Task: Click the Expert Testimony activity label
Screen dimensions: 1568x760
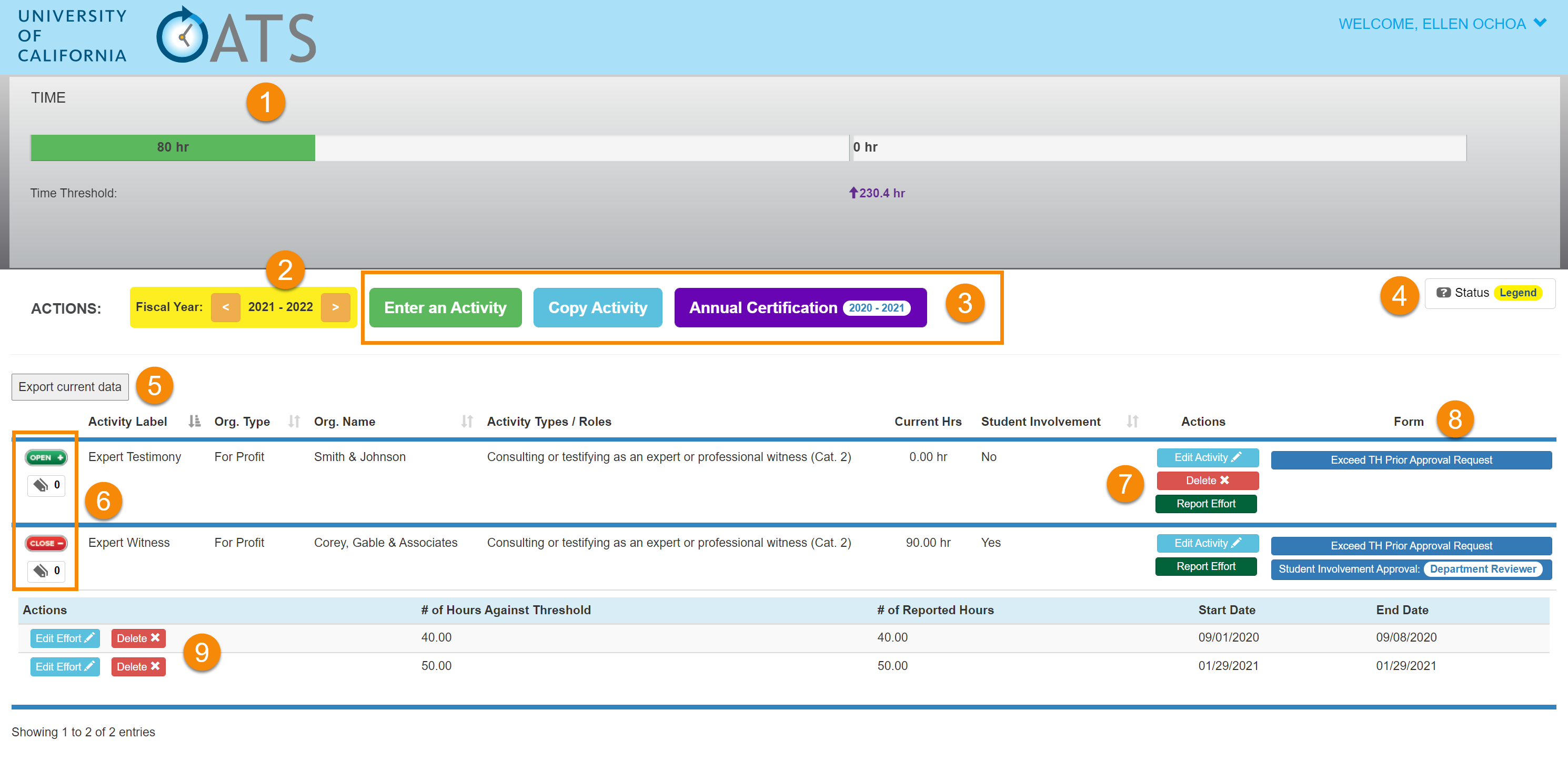Action: (x=135, y=457)
